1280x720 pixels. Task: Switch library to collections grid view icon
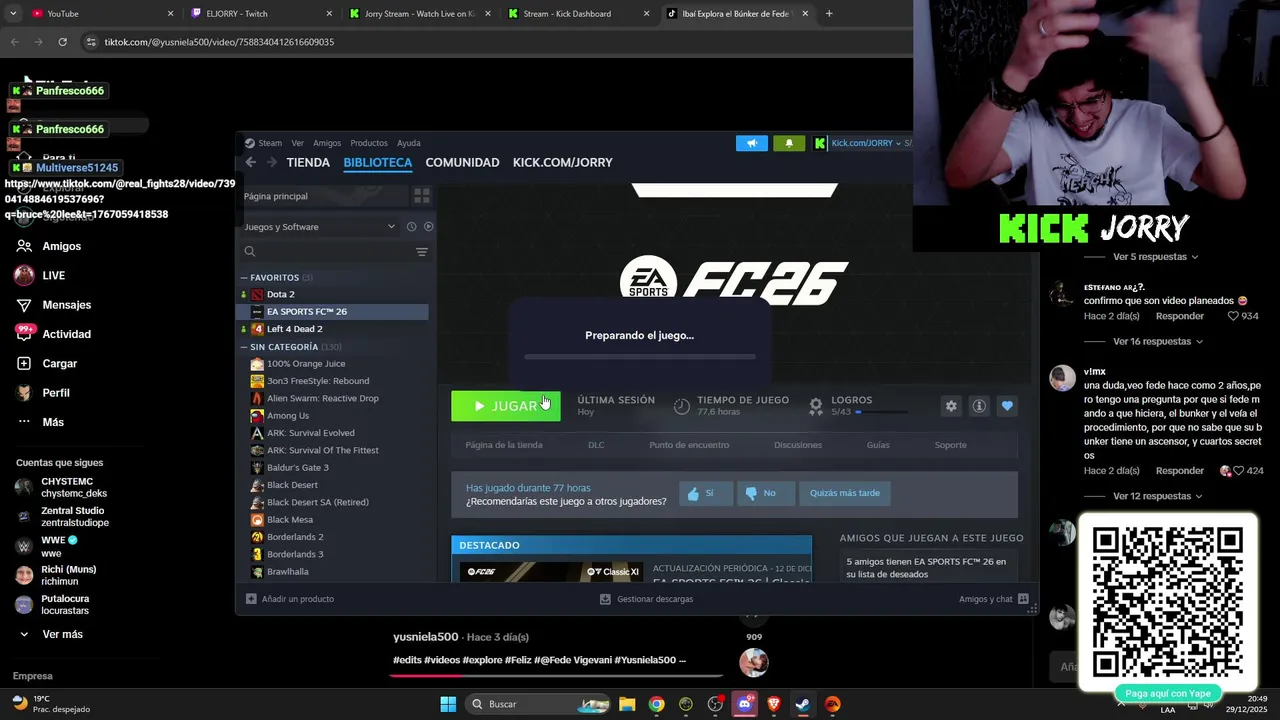click(422, 196)
